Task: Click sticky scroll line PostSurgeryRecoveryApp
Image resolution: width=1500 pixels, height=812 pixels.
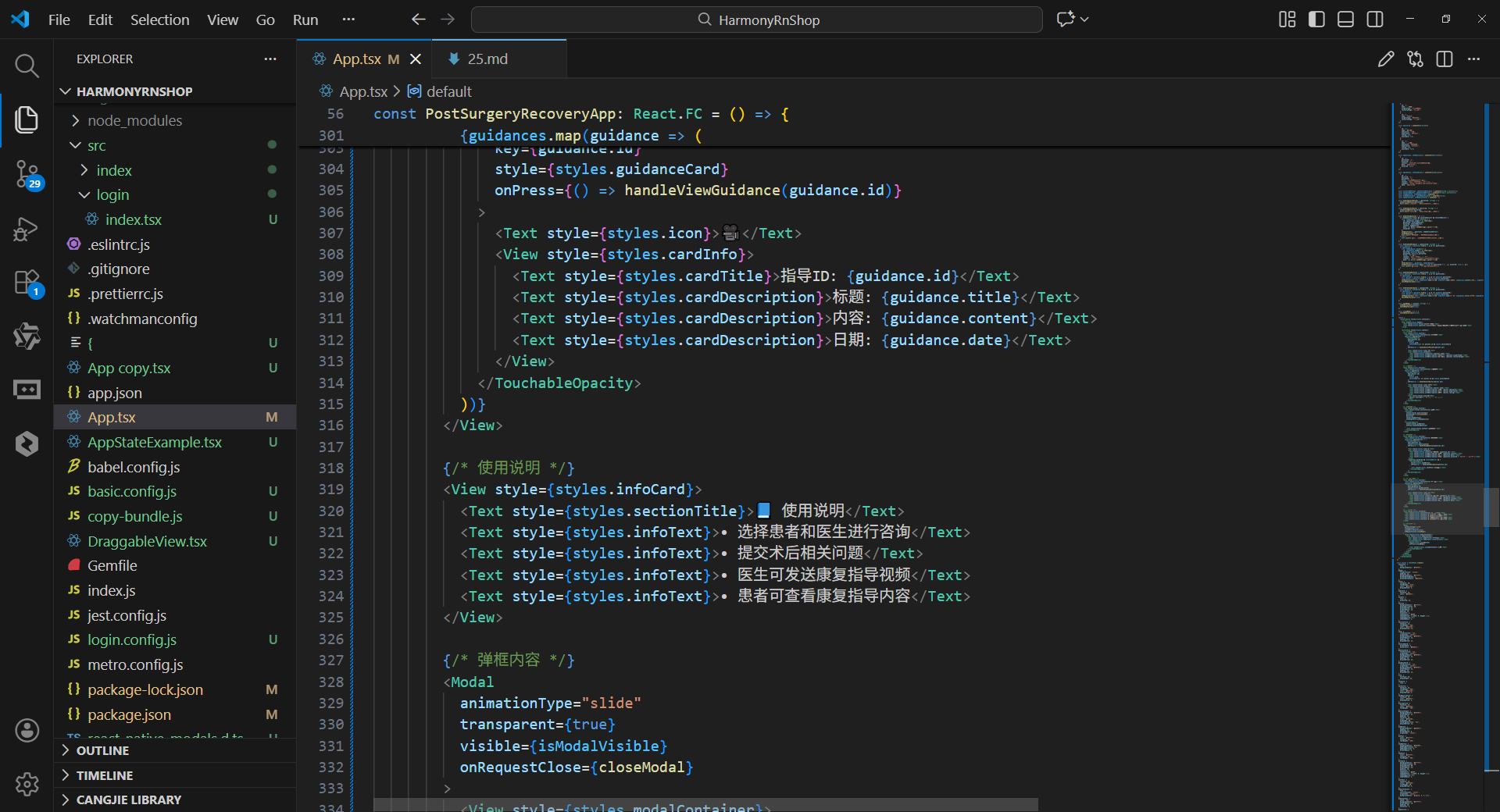Action: point(844,114)
